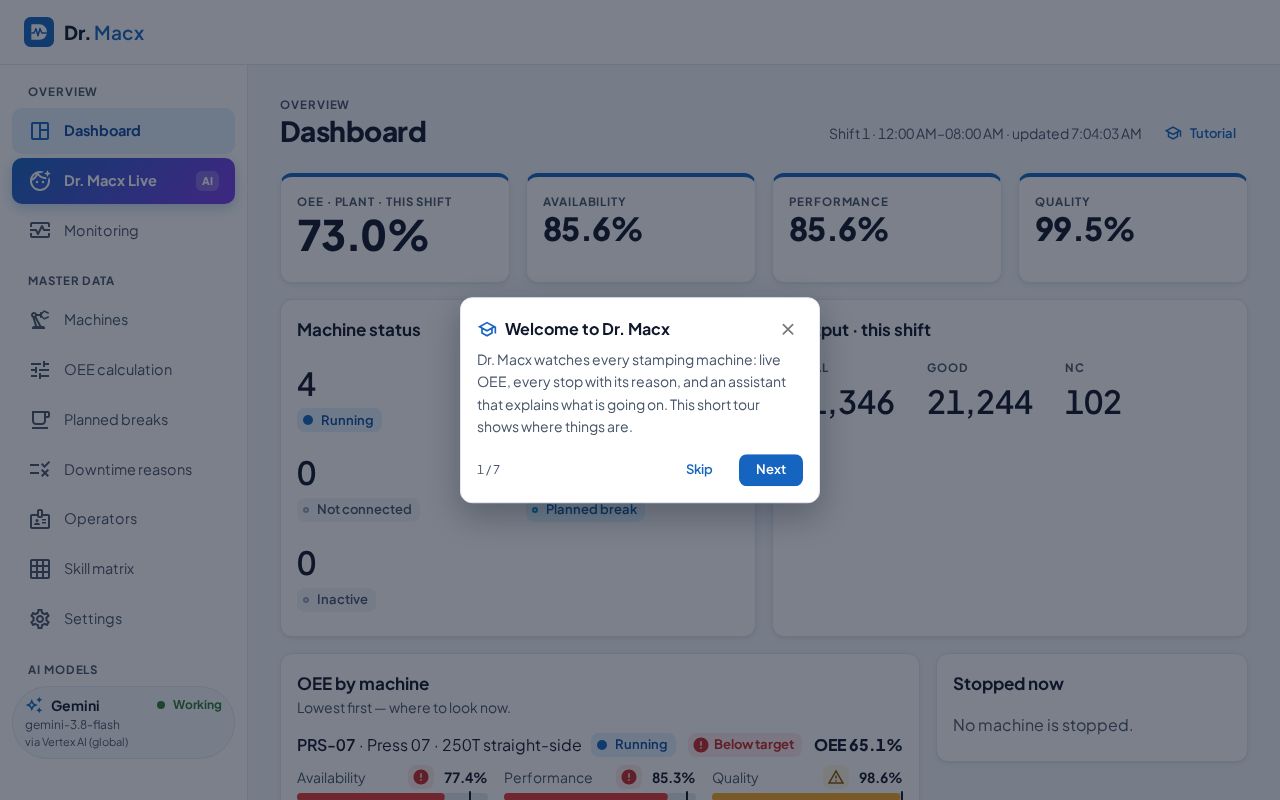Click the Machines robot-arm icon
This screenshot has width=1280, height=800.
pos(40,320)
